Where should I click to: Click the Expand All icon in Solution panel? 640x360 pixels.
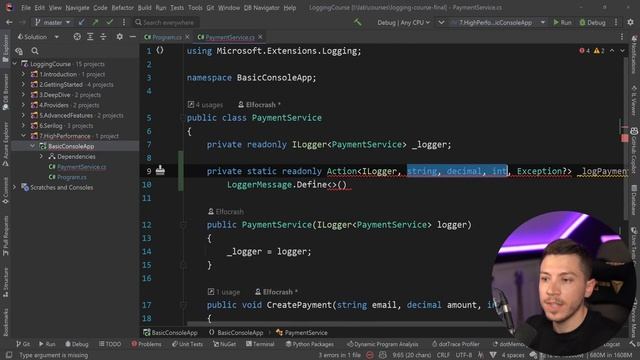[90, 37]
